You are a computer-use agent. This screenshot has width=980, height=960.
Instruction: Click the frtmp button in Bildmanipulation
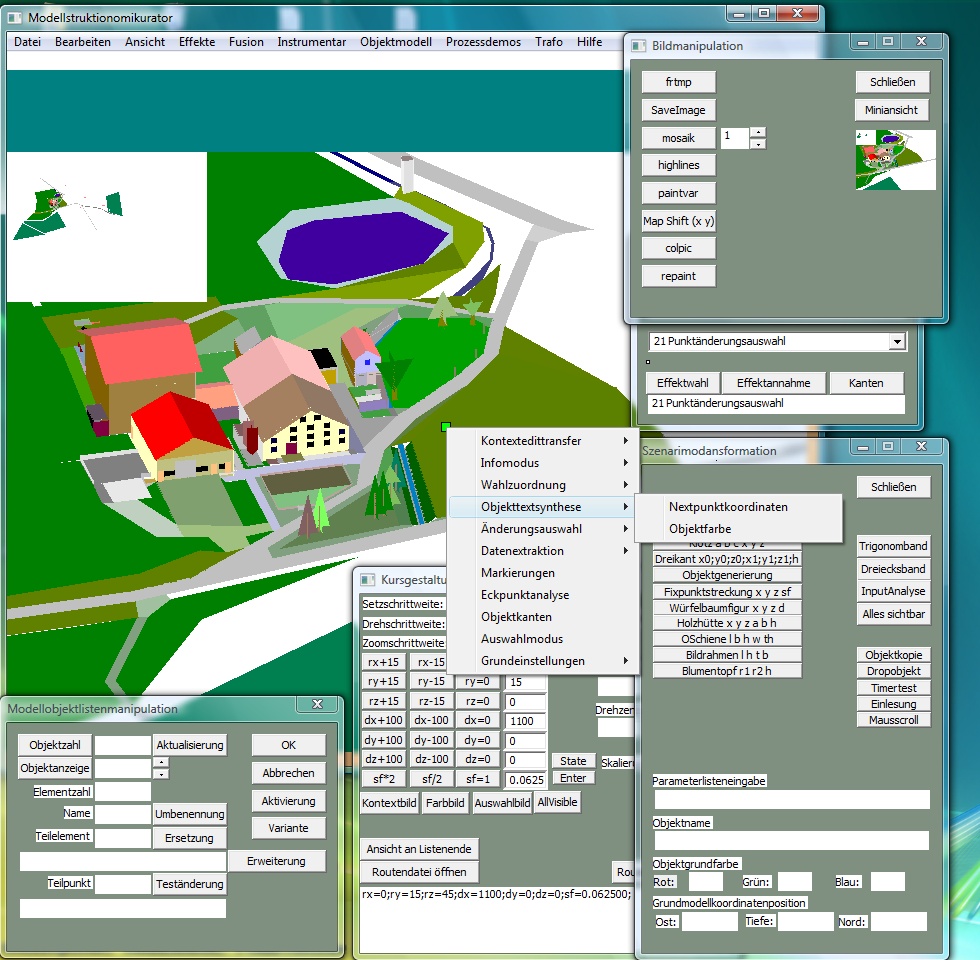click(679, 82)
